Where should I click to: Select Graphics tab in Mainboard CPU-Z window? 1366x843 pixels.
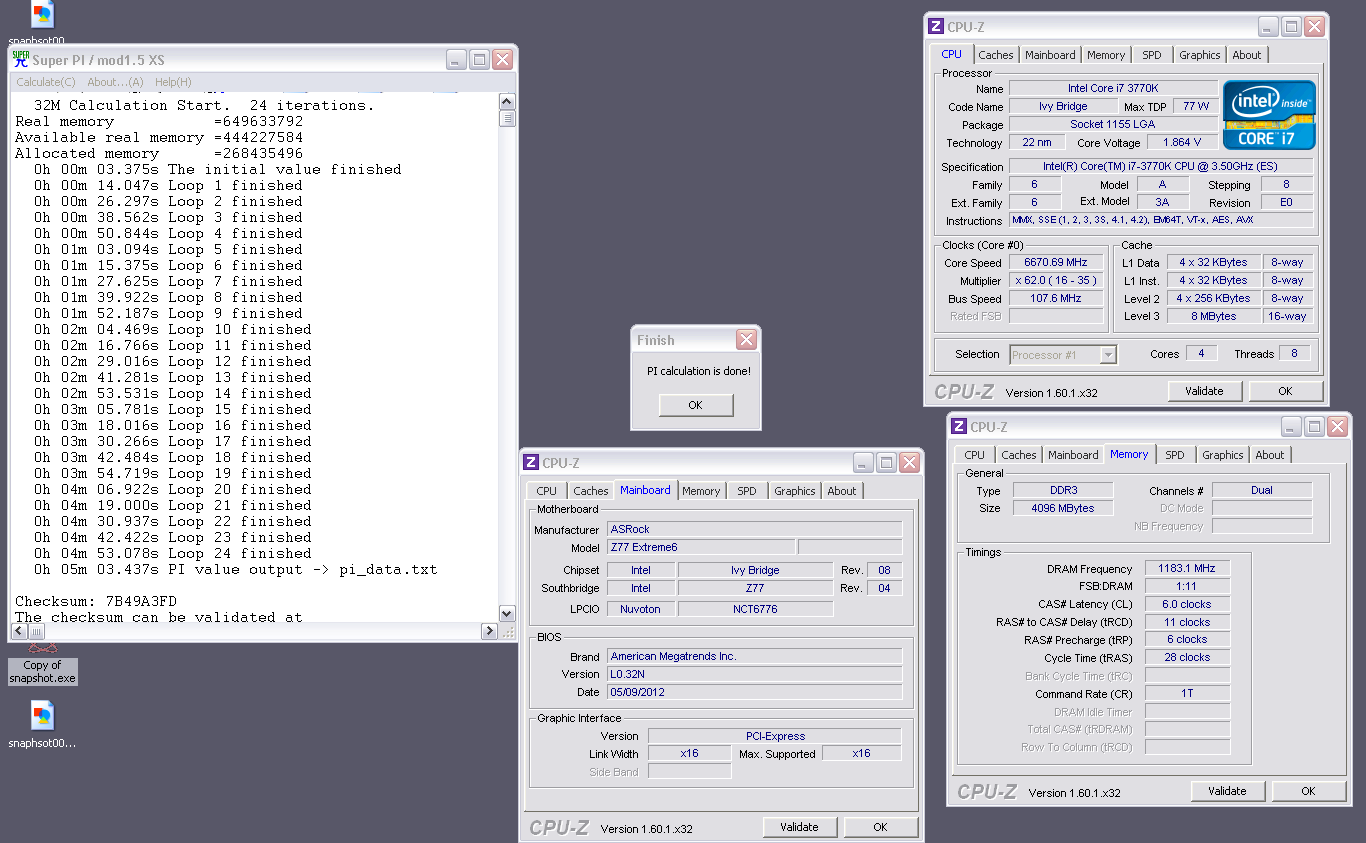coord(795,491)
